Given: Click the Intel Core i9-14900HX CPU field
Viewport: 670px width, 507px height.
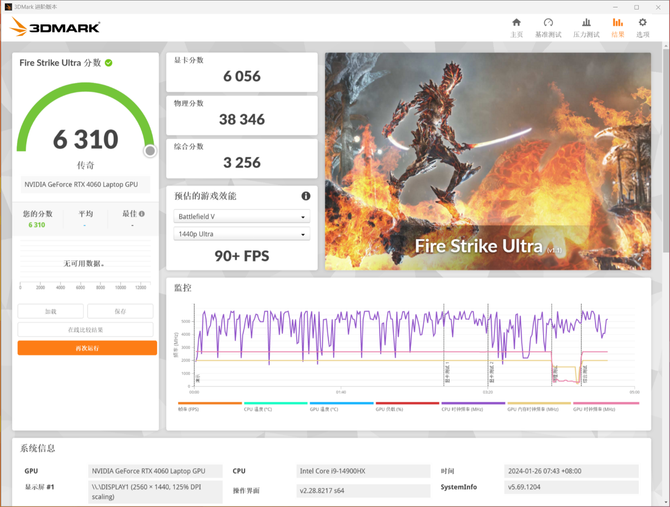Looking at the screenshot, I should pos(363,471).
